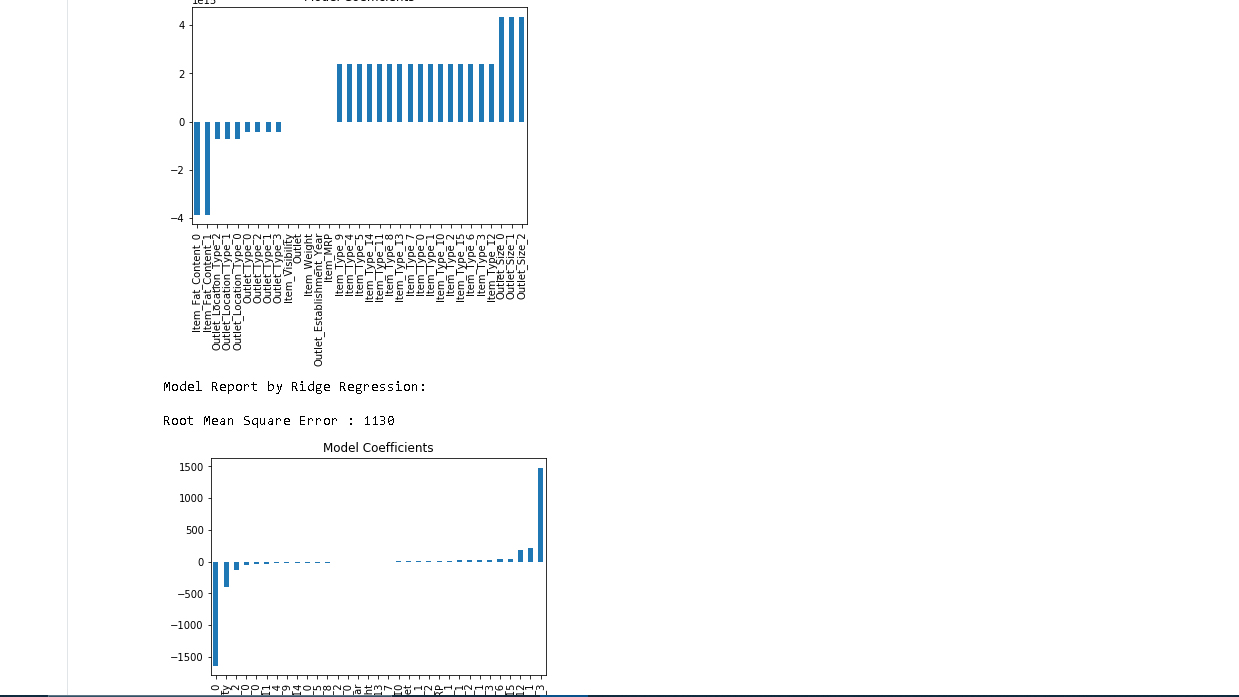The height and width of the screenshot is (697, 1239).
Task: Click the lower chart's 'Model Coefficients' title
Action: coord(378,448)
